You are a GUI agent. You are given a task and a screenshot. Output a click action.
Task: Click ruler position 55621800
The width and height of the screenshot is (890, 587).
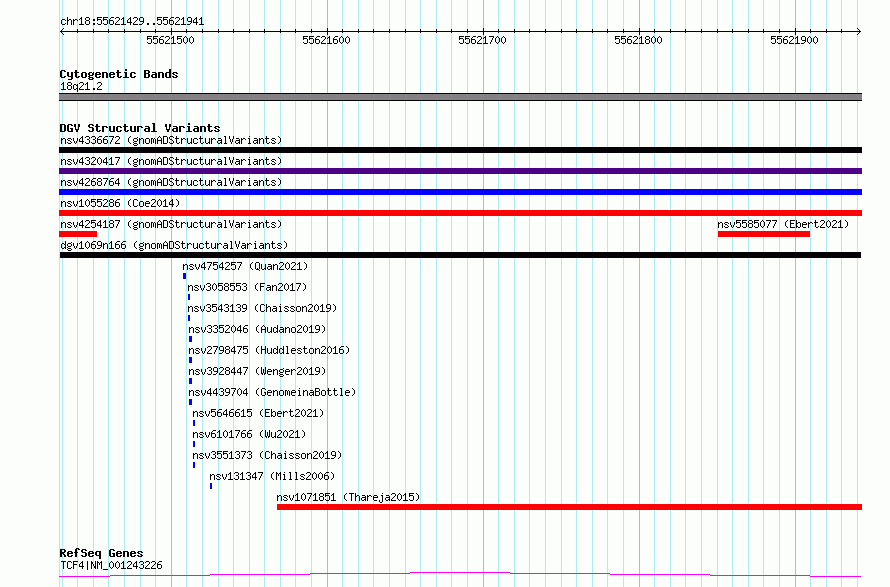click(x=639, y=40)
